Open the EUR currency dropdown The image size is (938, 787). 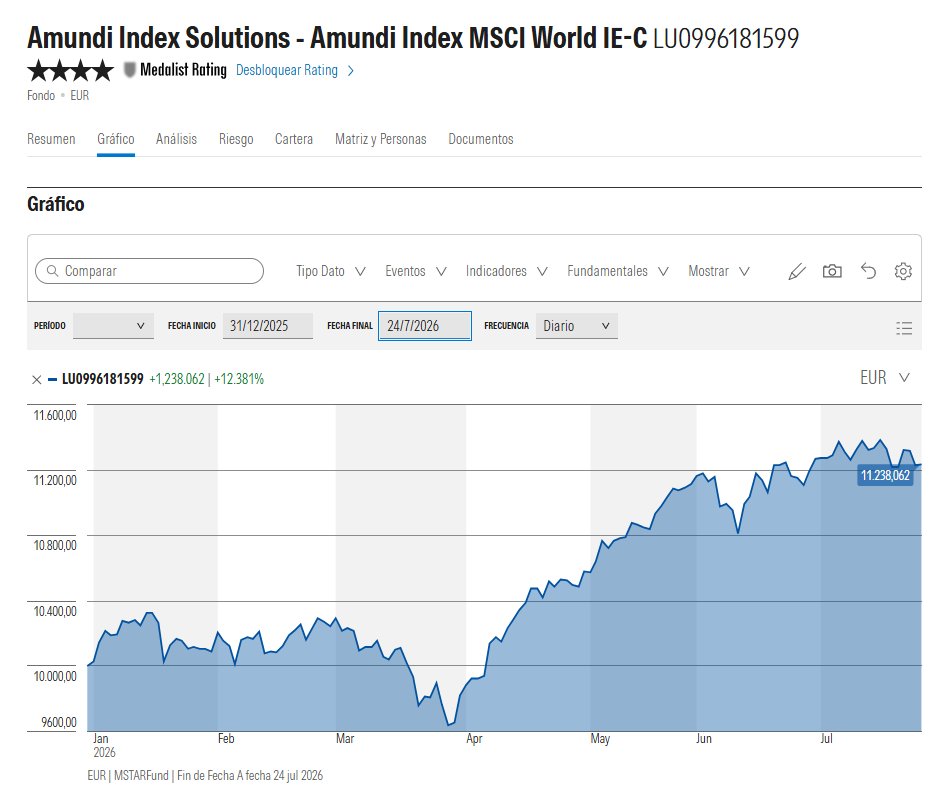pos(885,377)
